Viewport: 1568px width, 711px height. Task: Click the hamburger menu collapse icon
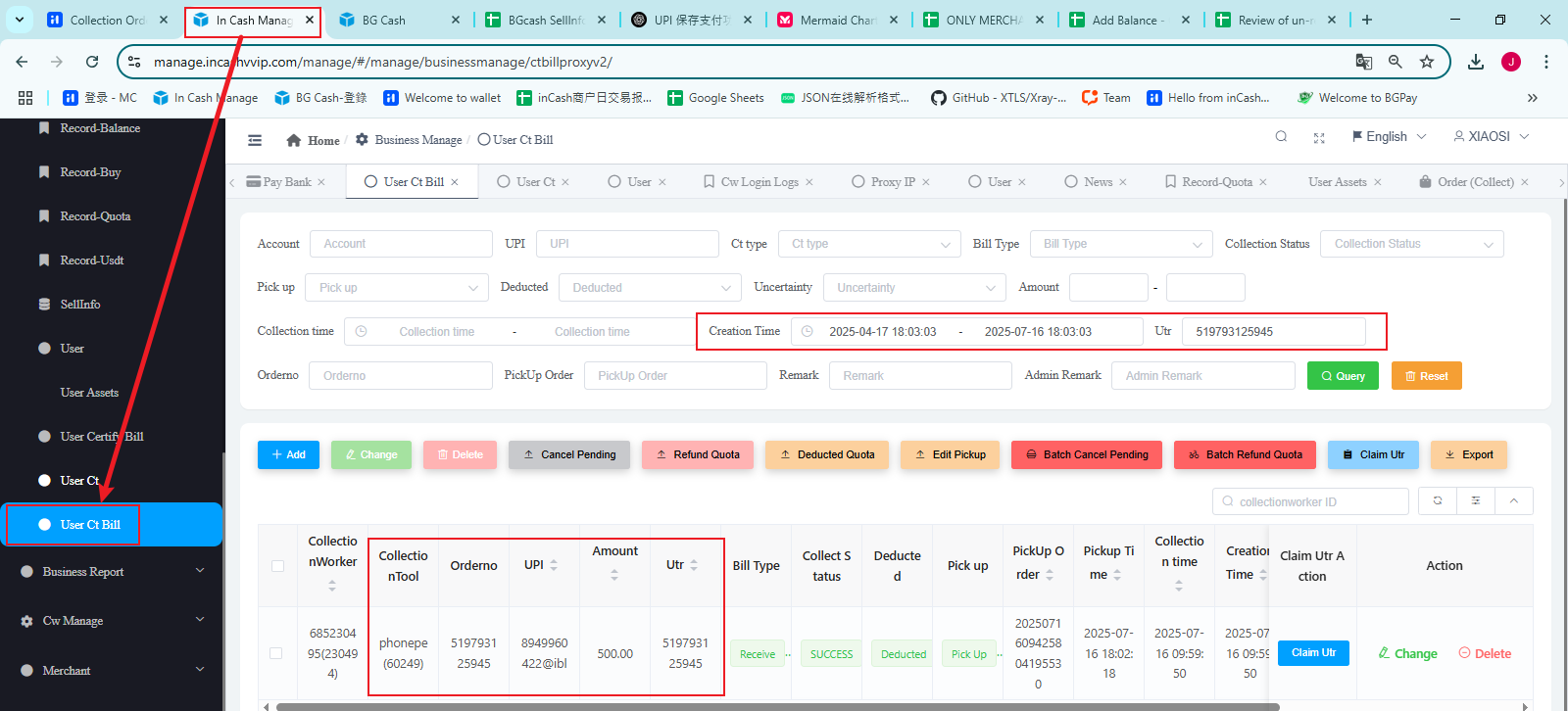(255, 140)
